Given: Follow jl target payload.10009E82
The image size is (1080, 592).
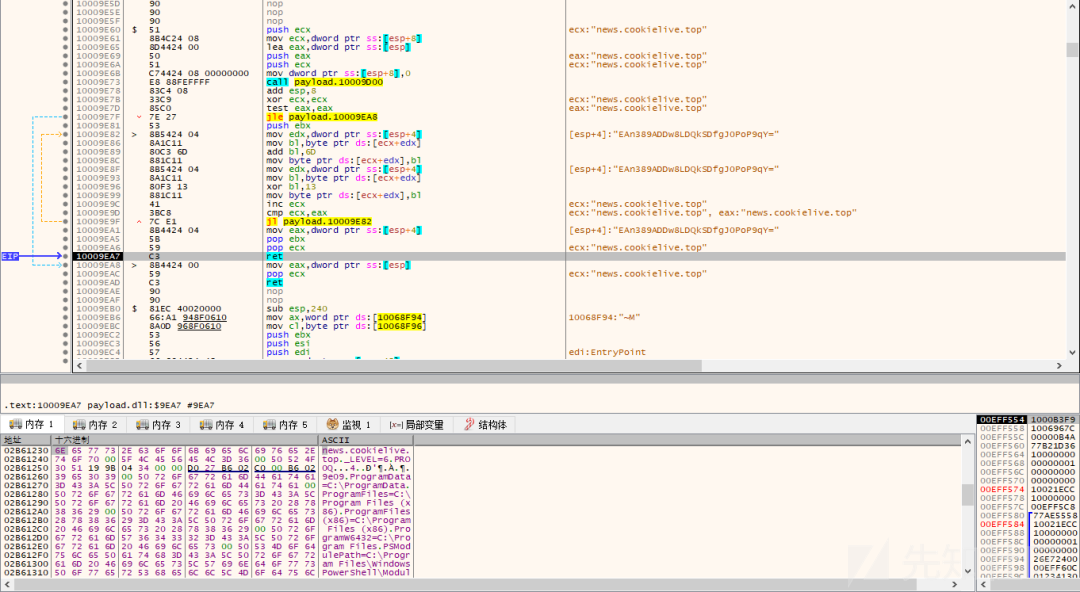Looking at the screenshot, I should (327, 221).
